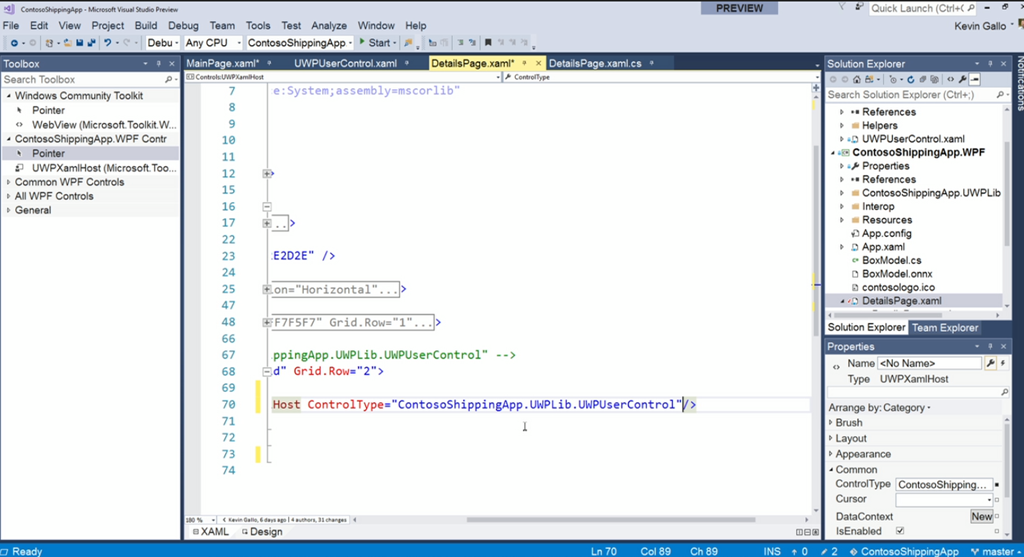The image size is (1024, 557).
Task: Click the Start debugging play button
Action: click(x=362, y=43)
